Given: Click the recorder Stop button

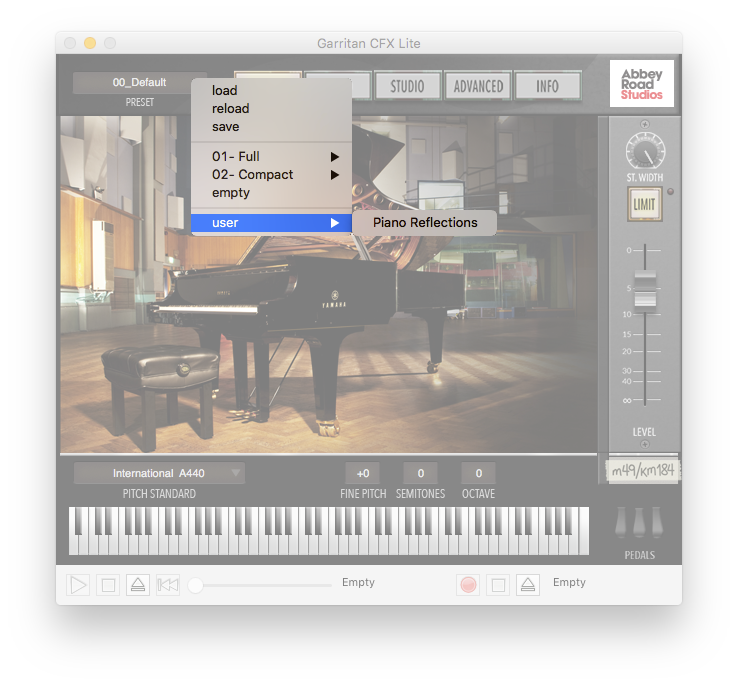Looking at the screenshot, I should click(x=498, y=585).
